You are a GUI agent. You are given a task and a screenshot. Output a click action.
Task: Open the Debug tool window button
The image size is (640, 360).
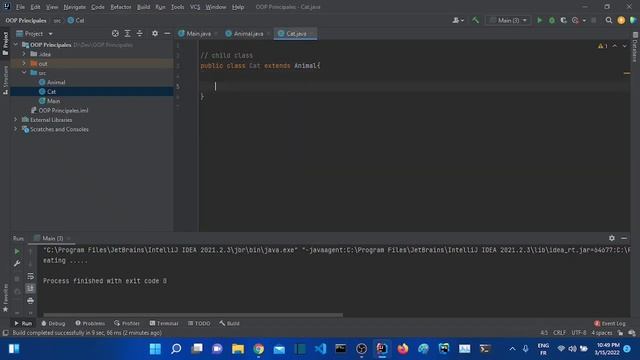(53, 323)
